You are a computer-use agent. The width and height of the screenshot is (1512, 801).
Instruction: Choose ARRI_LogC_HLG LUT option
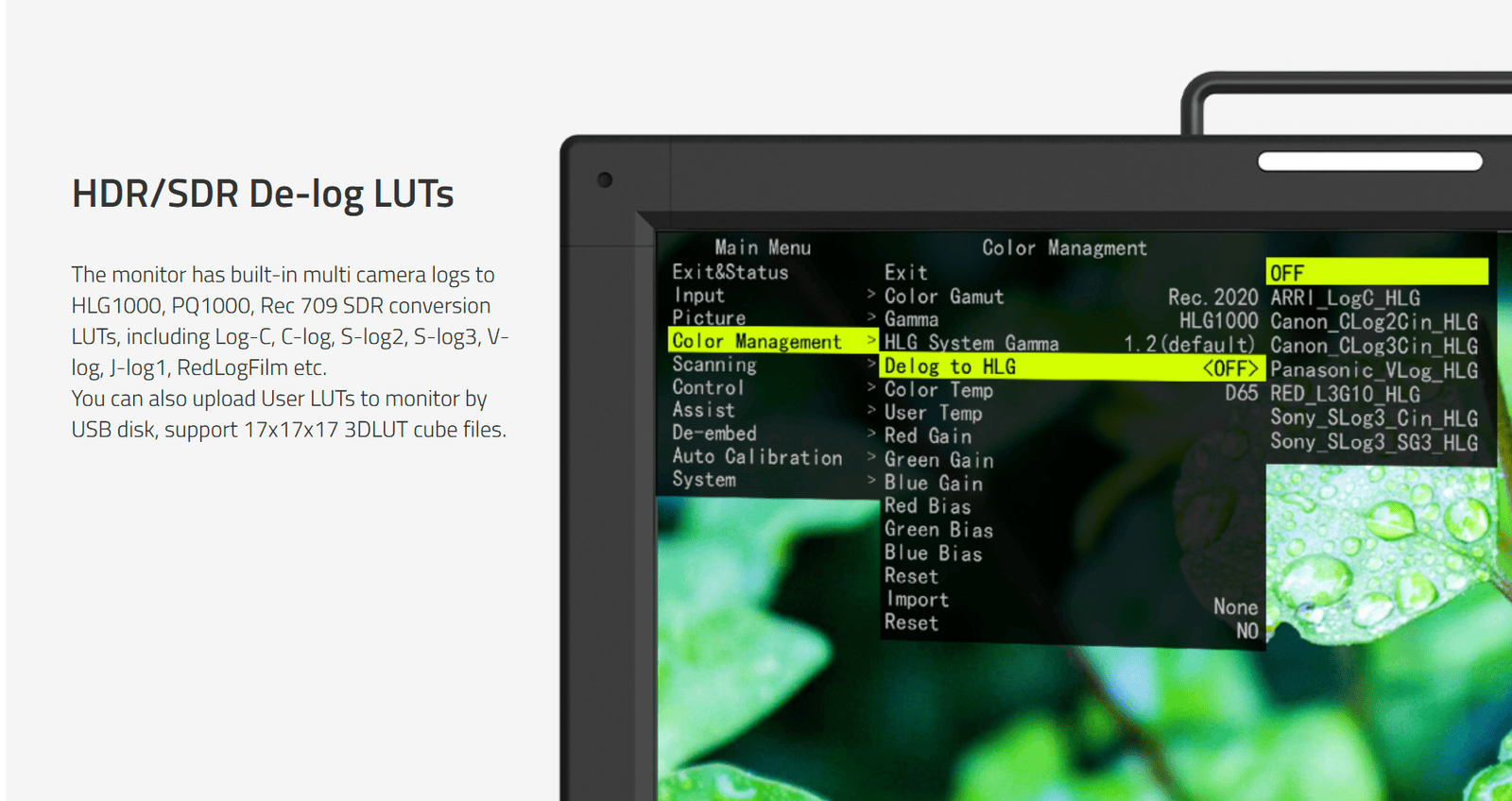(1345, 298)
